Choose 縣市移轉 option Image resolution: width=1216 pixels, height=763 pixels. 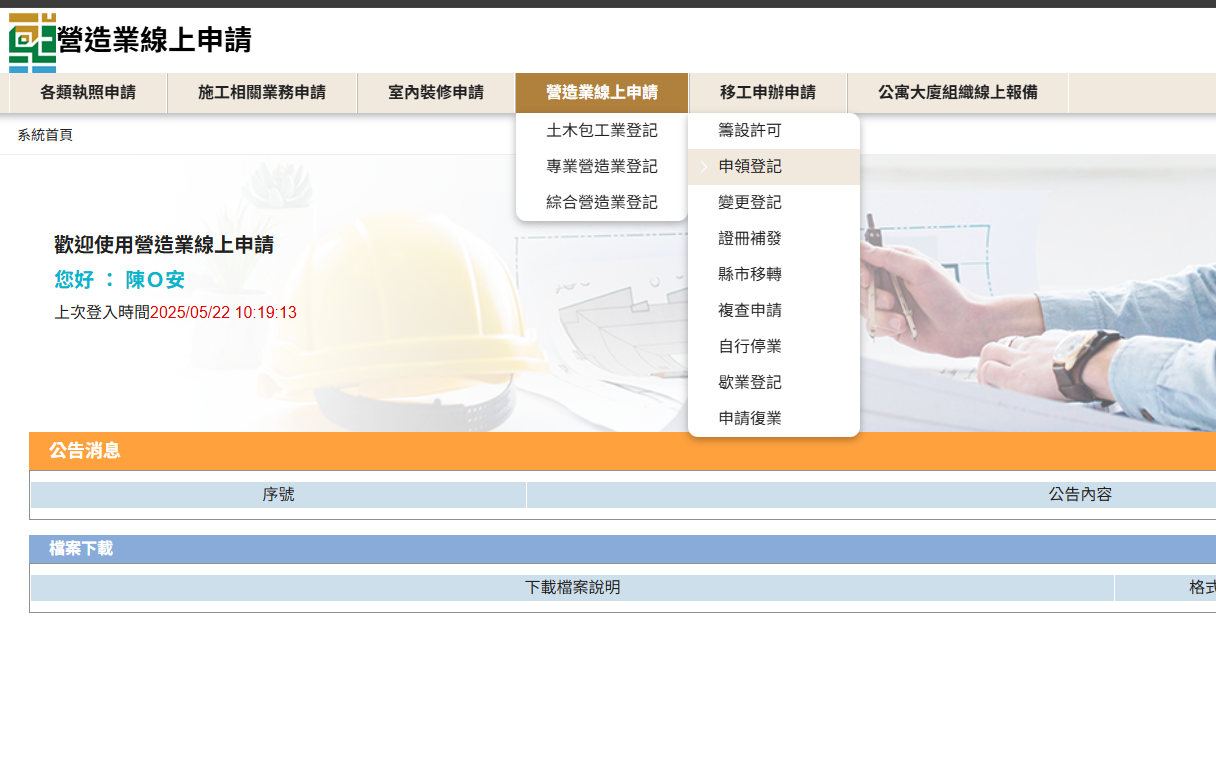pyautogui.click(x=750, y=275)
